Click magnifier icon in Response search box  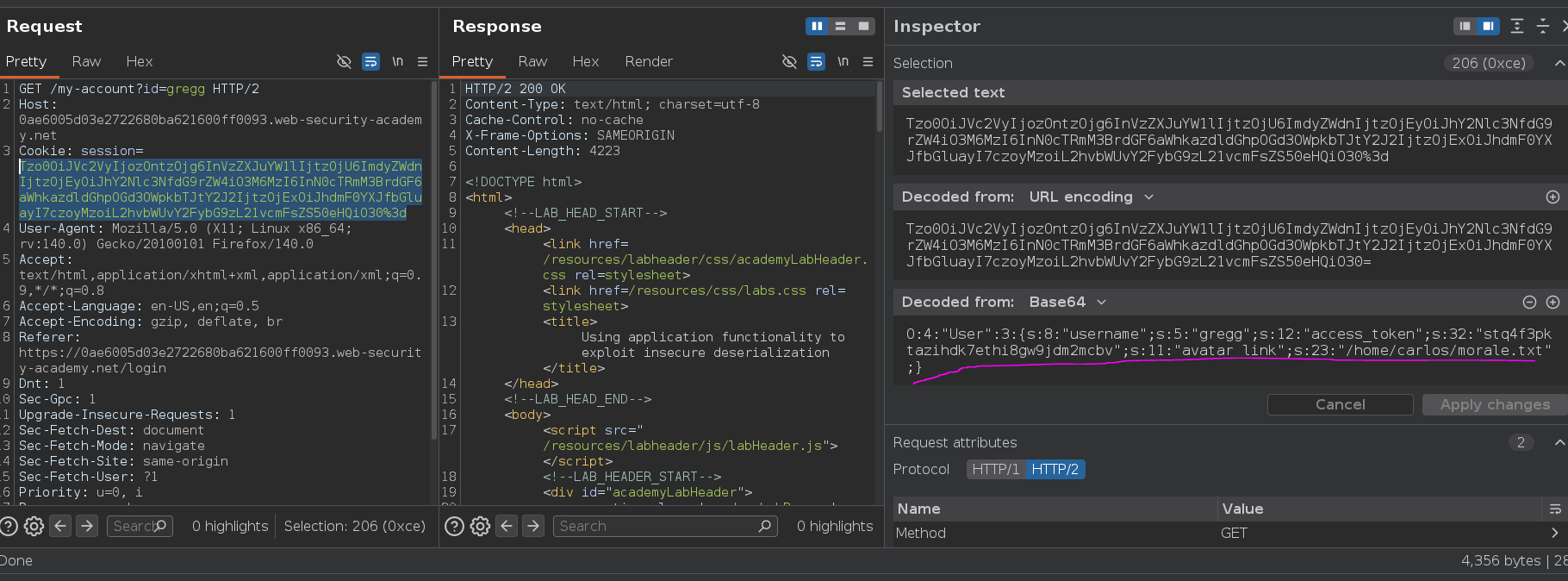tap(764, 526)
